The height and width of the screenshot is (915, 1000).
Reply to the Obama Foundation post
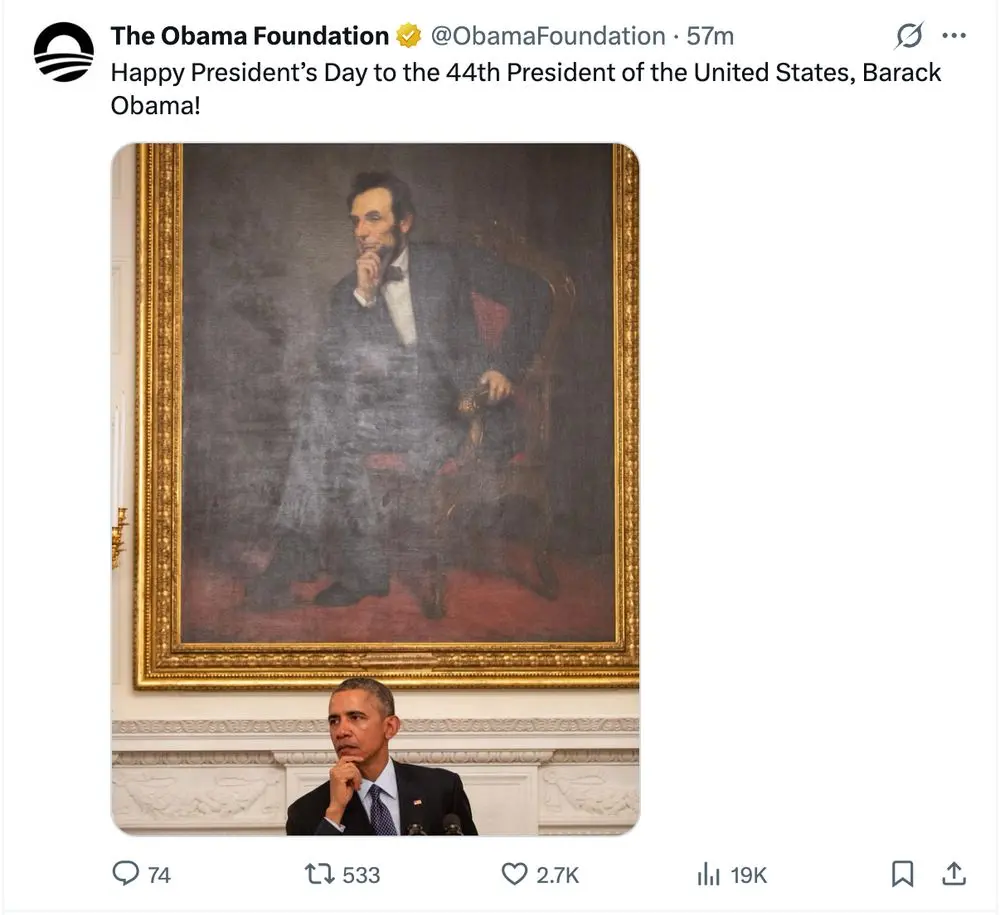(126, 874)
